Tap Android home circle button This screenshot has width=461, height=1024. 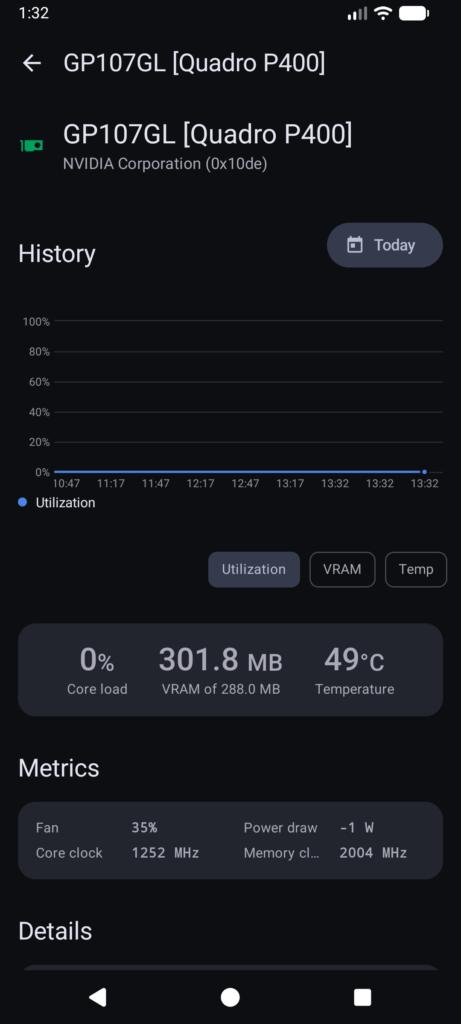(230, 997)
